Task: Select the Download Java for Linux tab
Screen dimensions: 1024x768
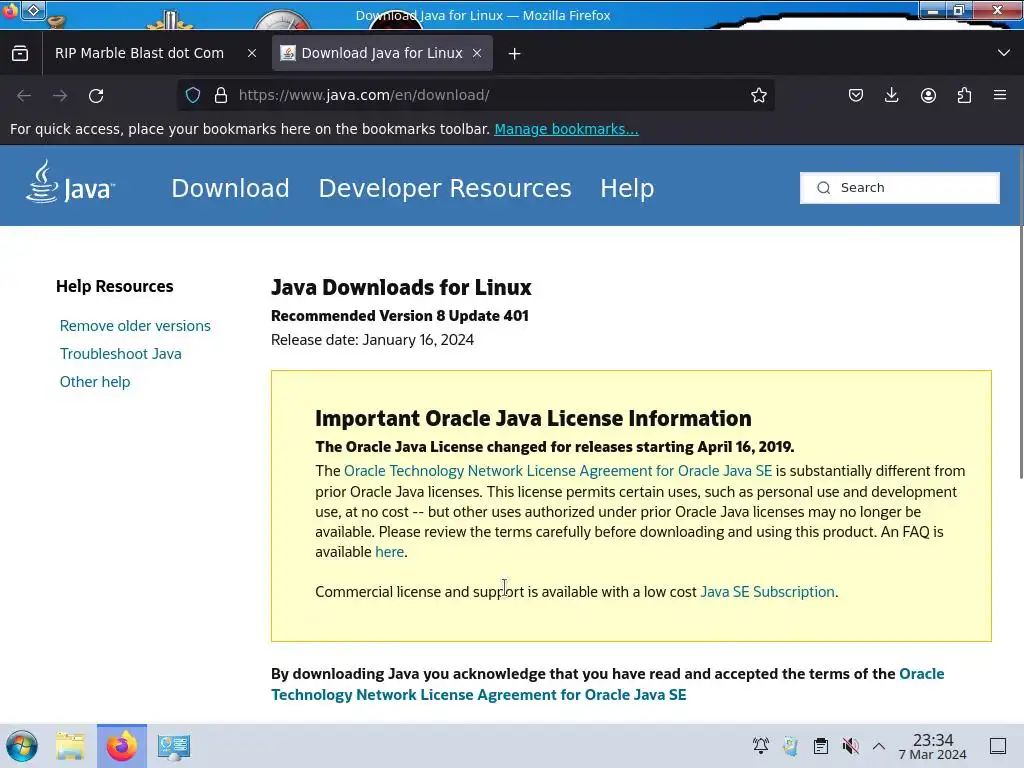Action: coord(381,54)
